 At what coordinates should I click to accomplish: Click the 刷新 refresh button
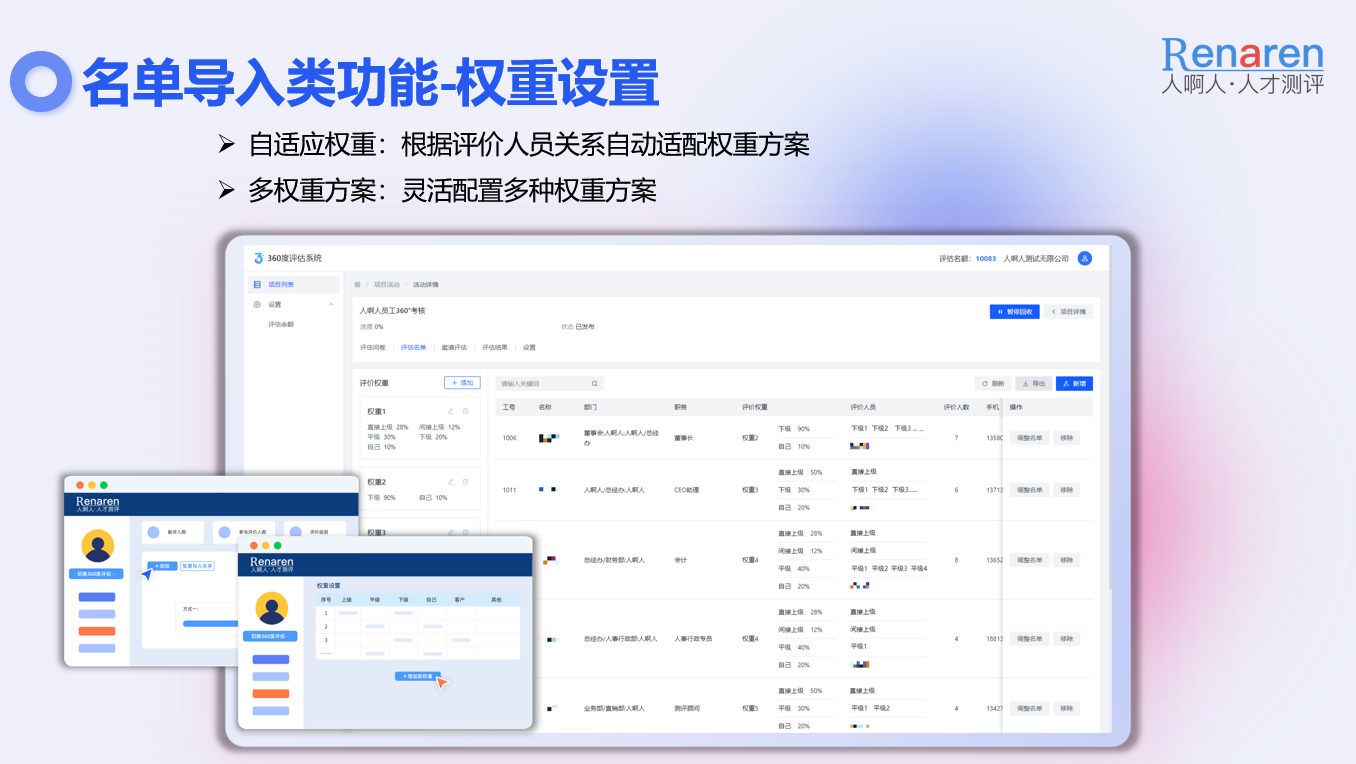(993, 384)
